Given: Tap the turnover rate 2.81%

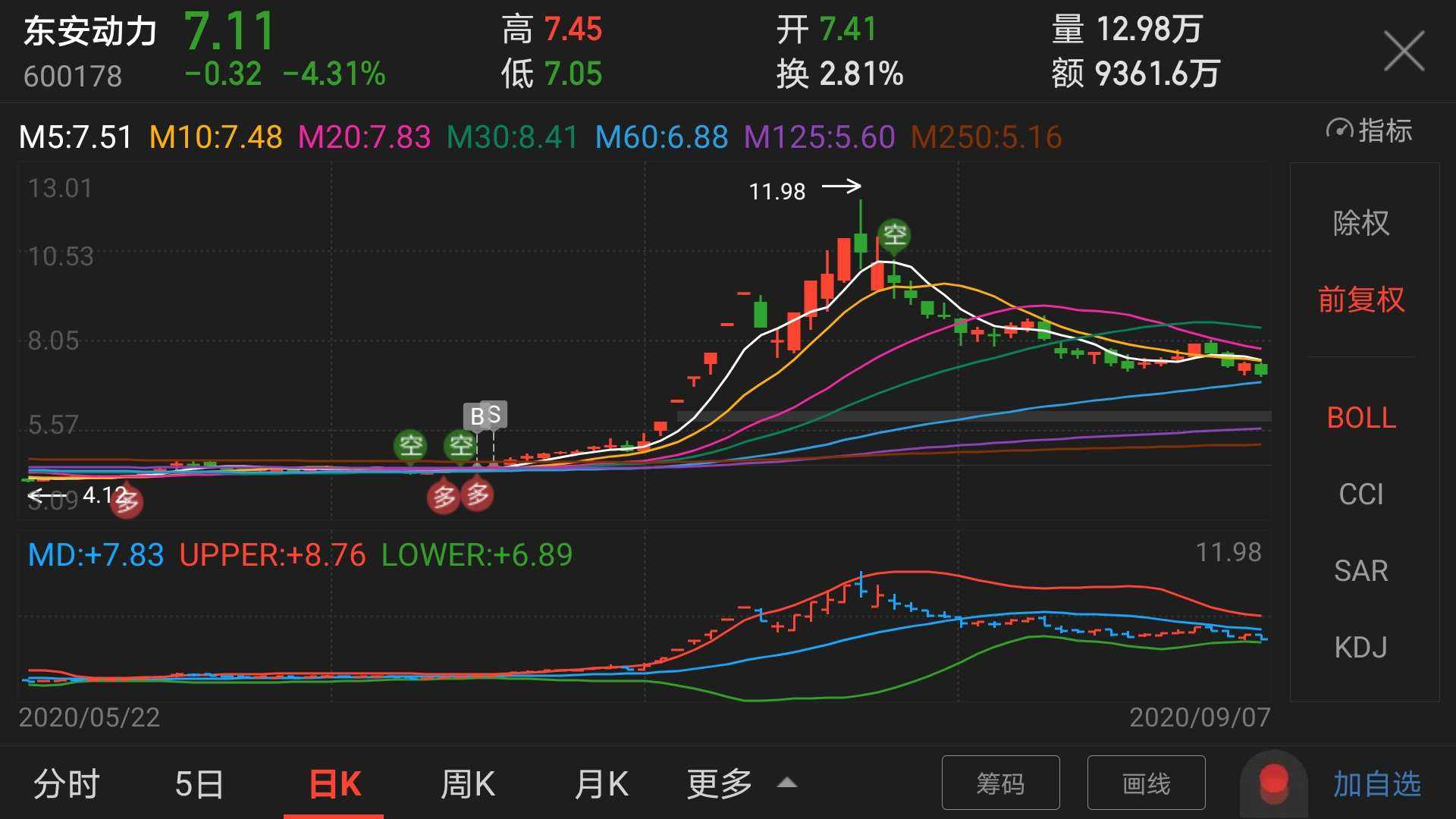Looking at the screenshot, I should (x=861, y=74).
